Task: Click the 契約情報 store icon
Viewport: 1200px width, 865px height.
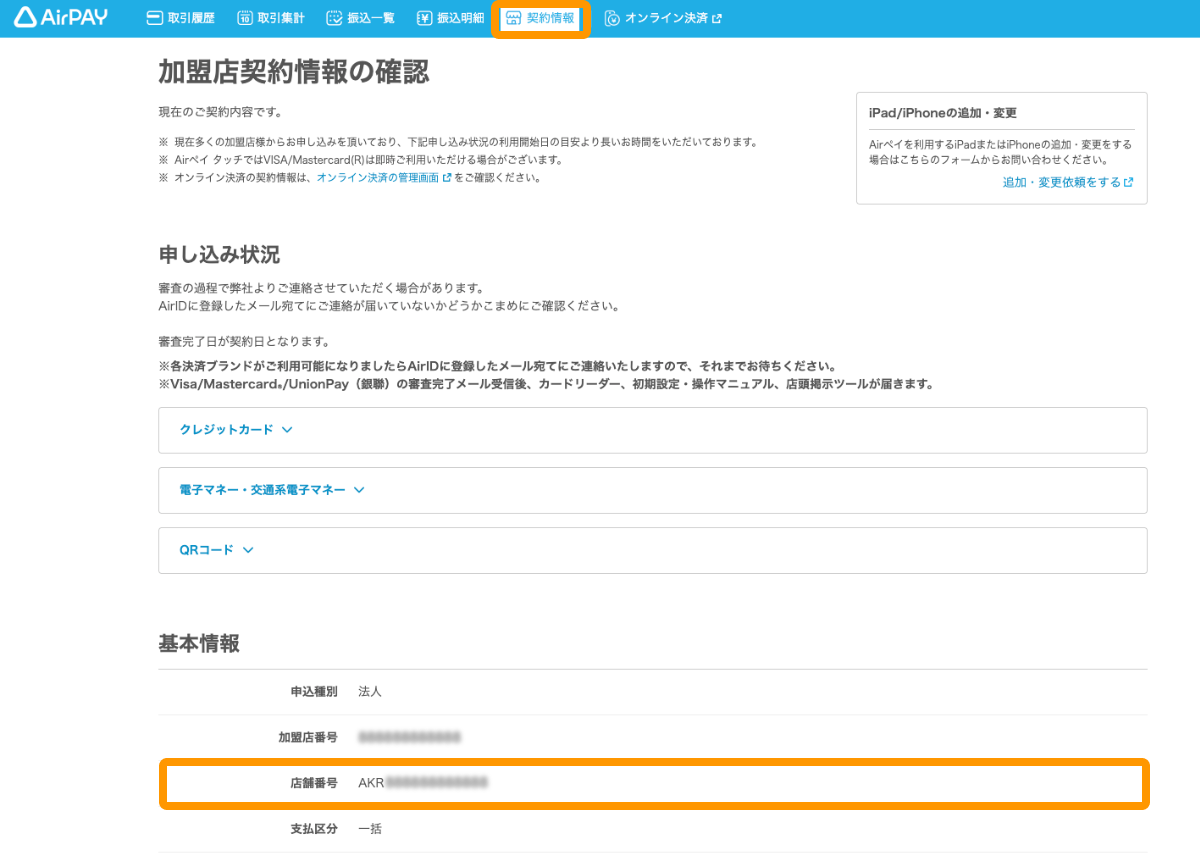Action: (x=513, y=18)
